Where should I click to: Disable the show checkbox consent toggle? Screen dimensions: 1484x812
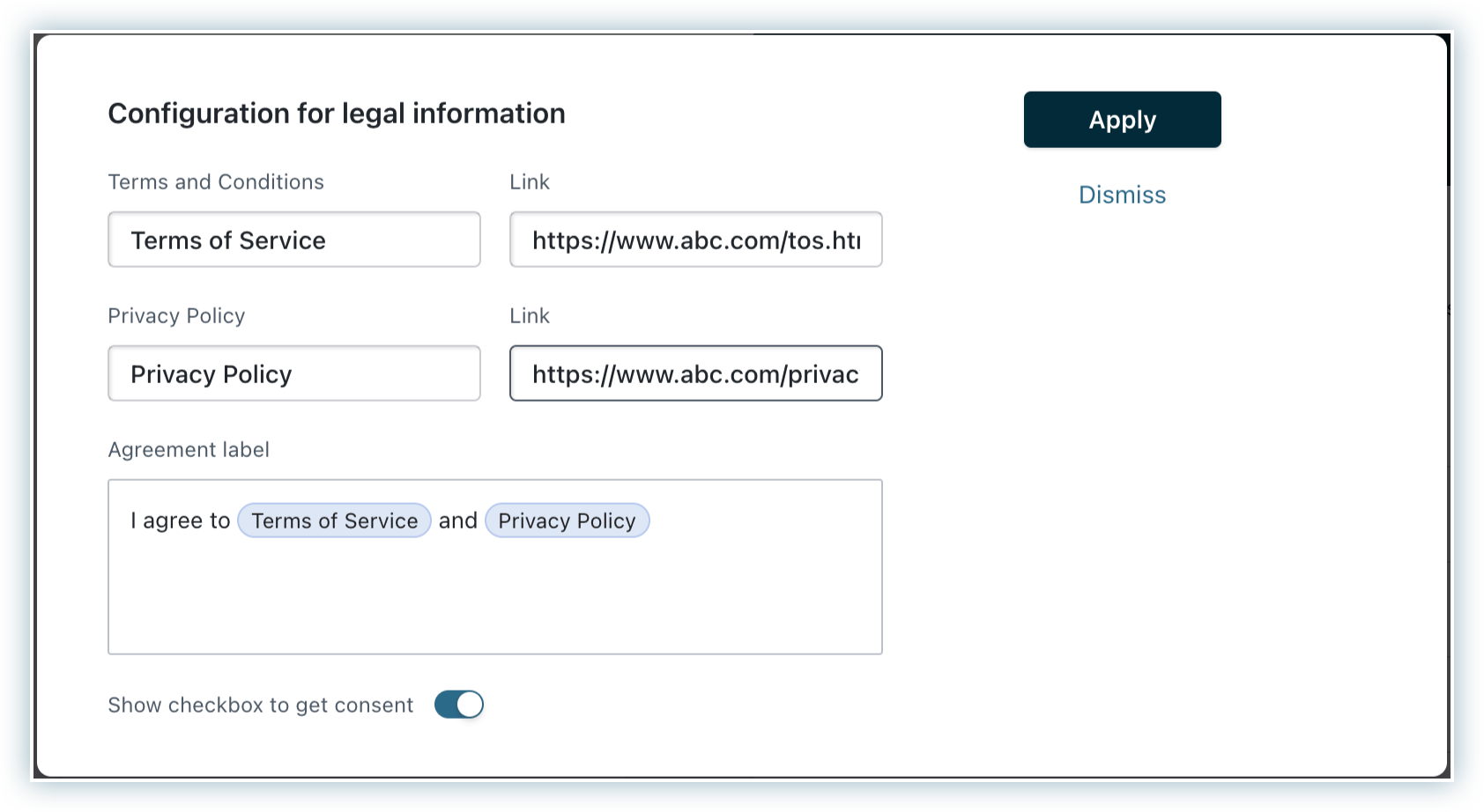point(459,705)
